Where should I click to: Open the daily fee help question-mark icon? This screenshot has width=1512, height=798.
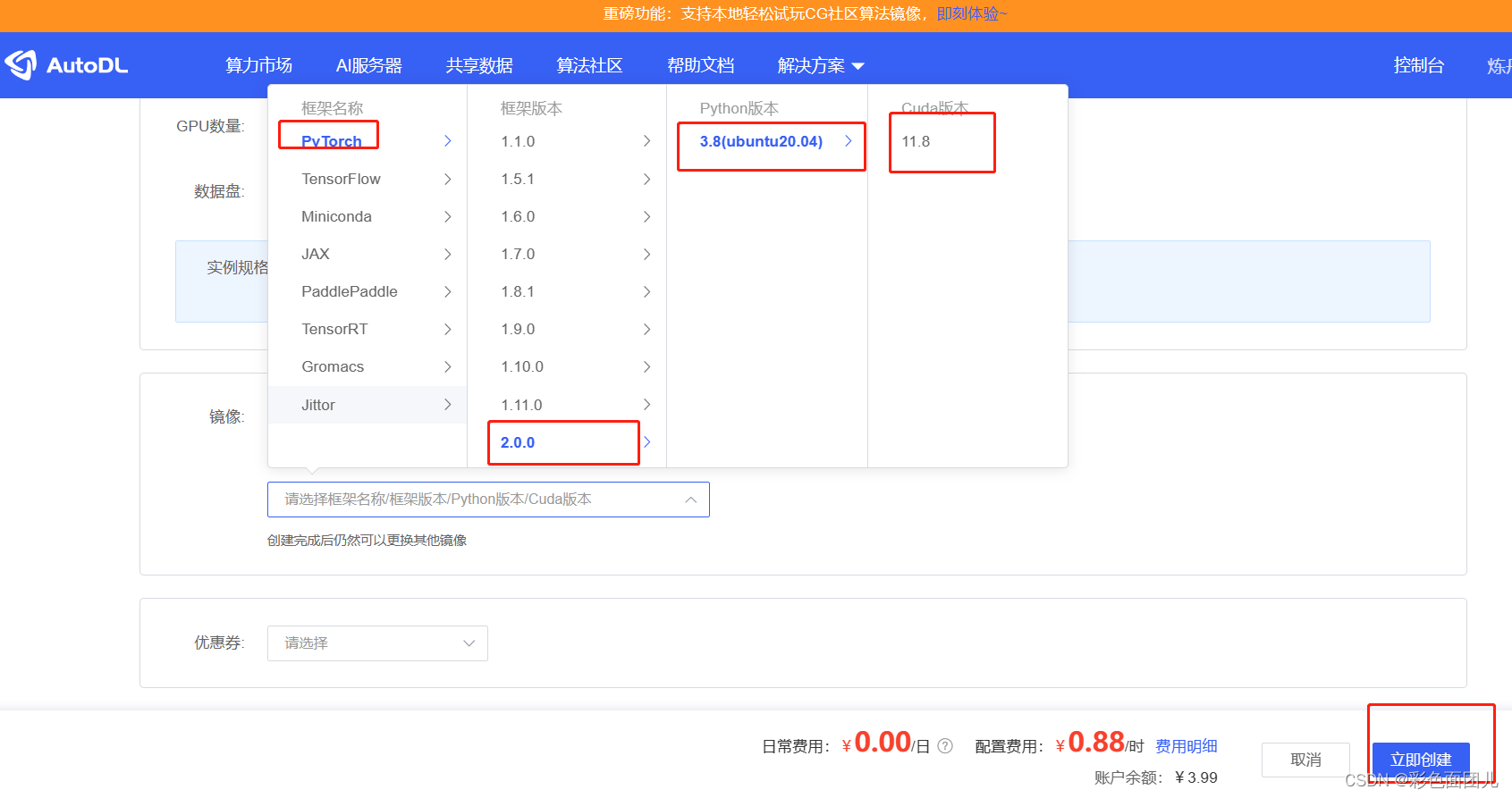coord(945,746)
